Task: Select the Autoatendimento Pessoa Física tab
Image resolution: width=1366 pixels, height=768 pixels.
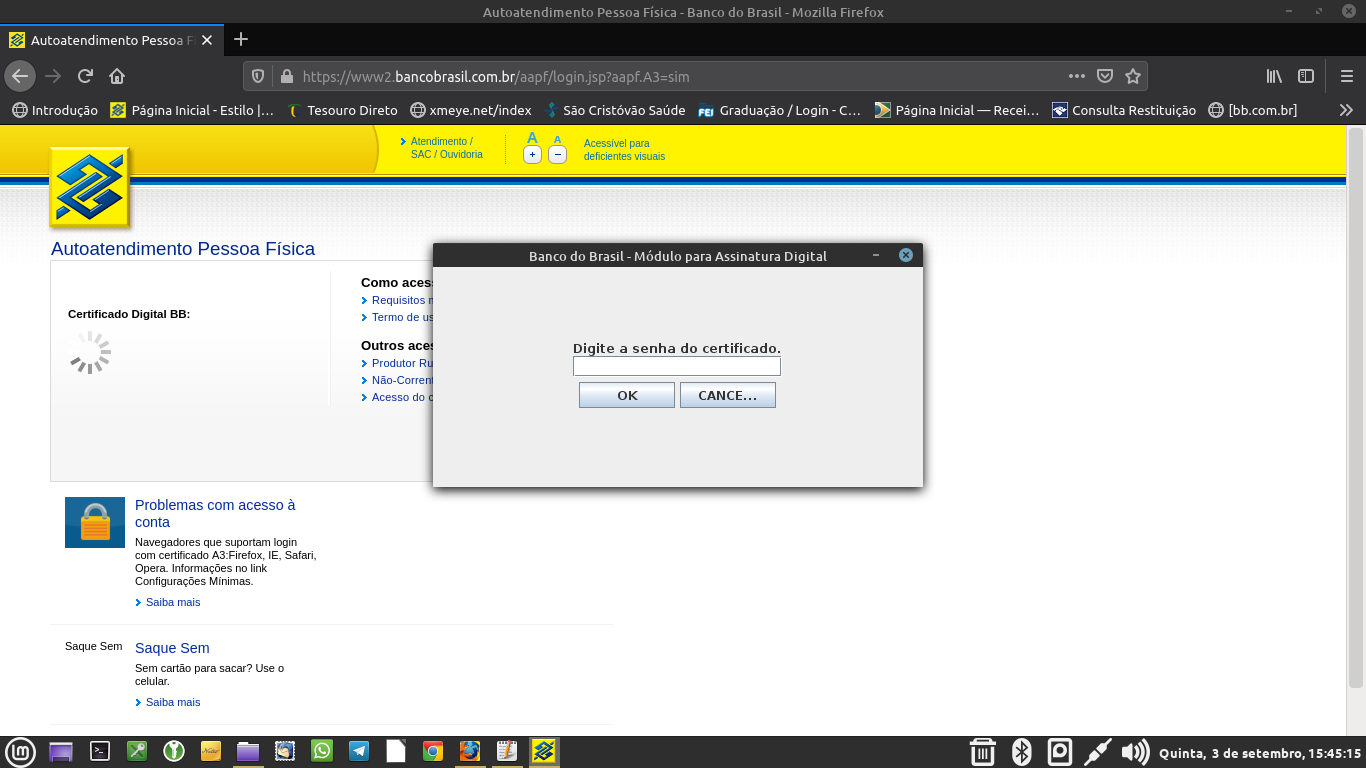Action: 111,40
